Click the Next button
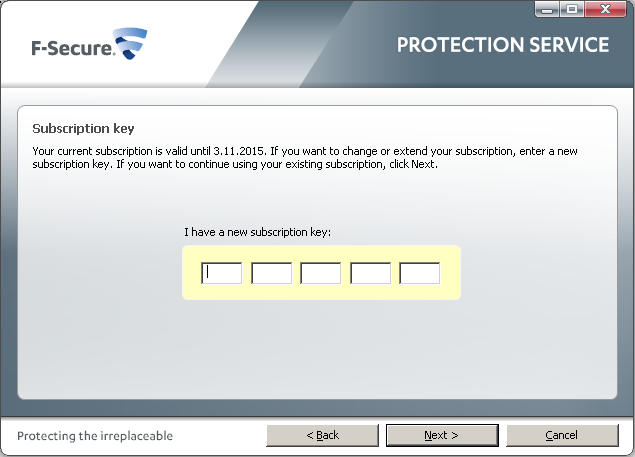This screenshot has width=635, height=457. click(x=442, y=435)
